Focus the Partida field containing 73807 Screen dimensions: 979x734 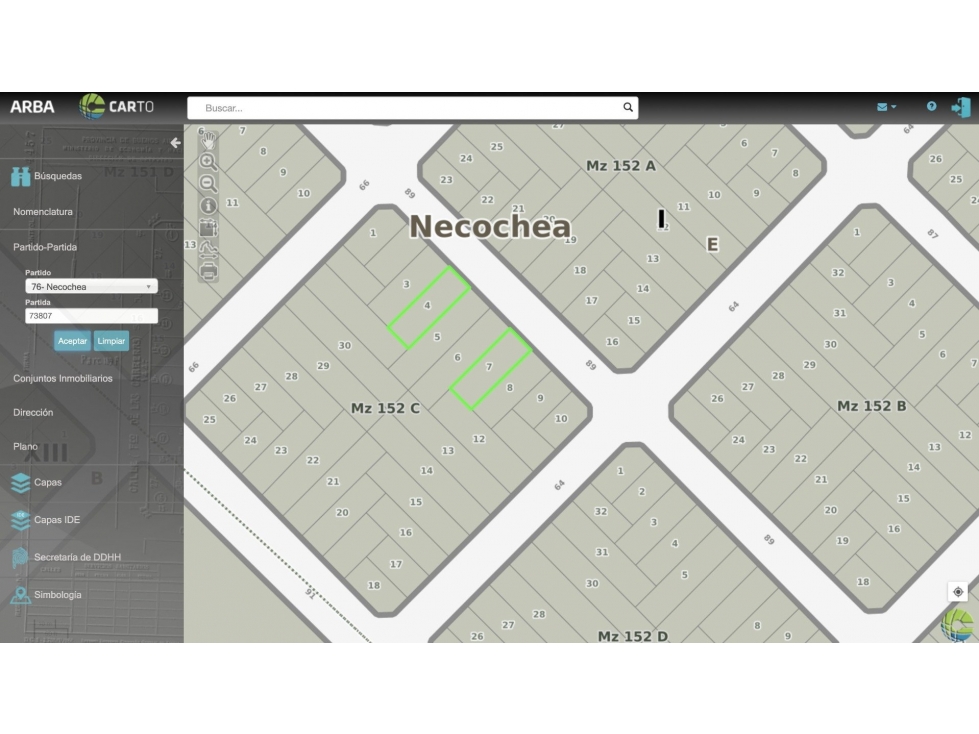coord(91,316)
